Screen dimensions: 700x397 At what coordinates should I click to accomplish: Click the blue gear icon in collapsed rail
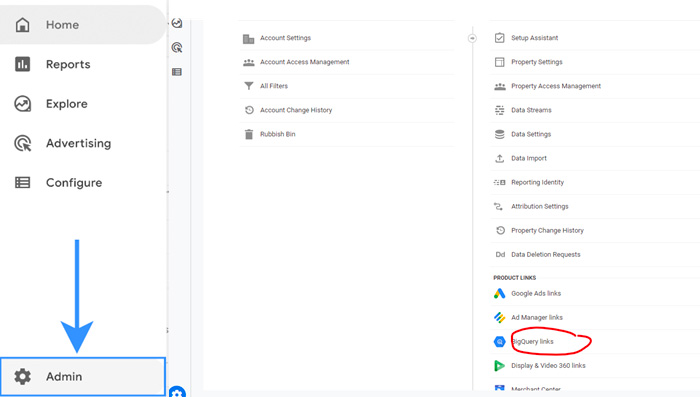177,392
